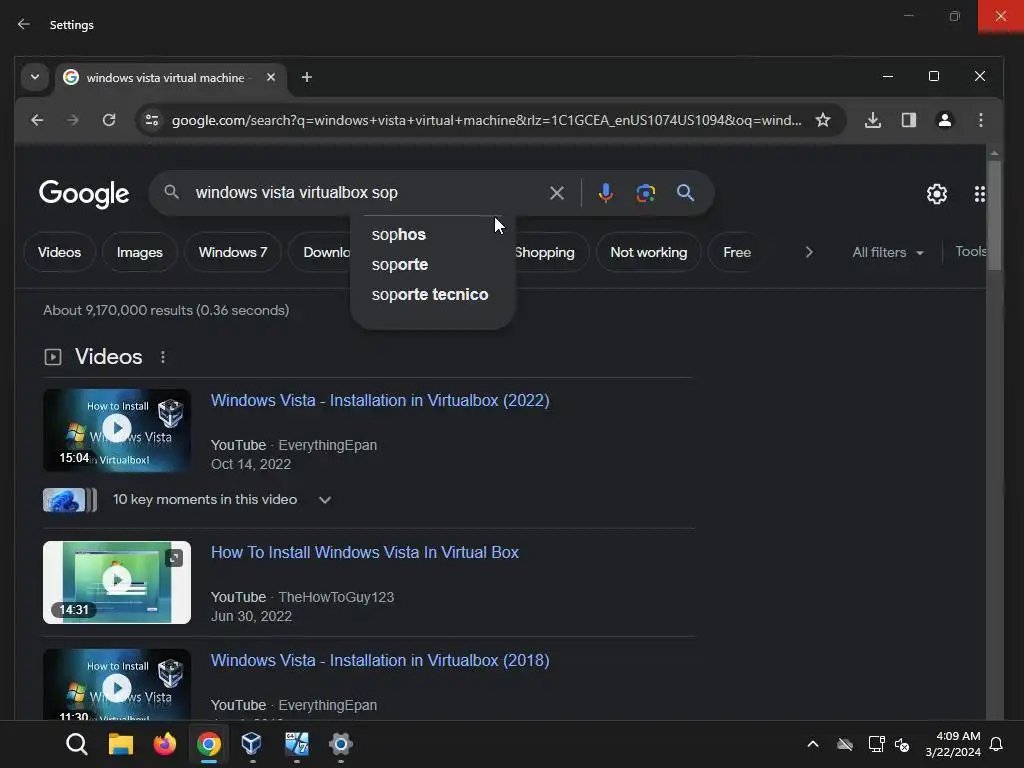Open File Explorer from taskbar
Image resolution: width=1024 pixels, height=768 pixels.
tap(120, 744)
